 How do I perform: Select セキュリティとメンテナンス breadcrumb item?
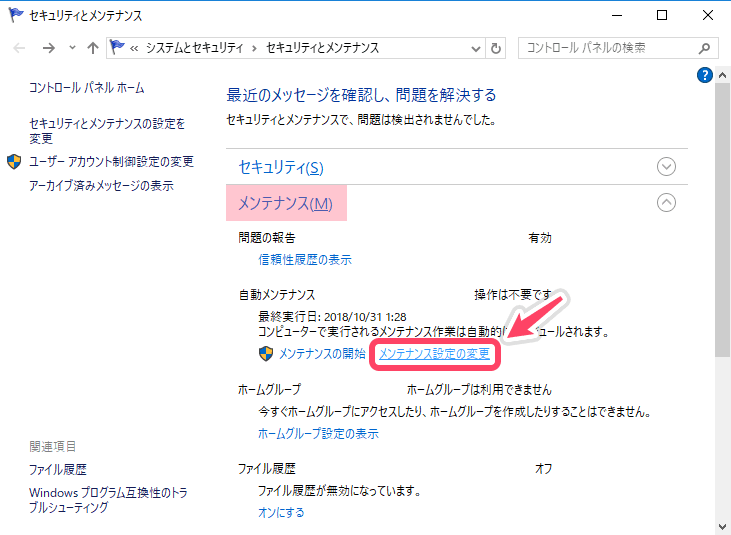click(x=323, y=48)
